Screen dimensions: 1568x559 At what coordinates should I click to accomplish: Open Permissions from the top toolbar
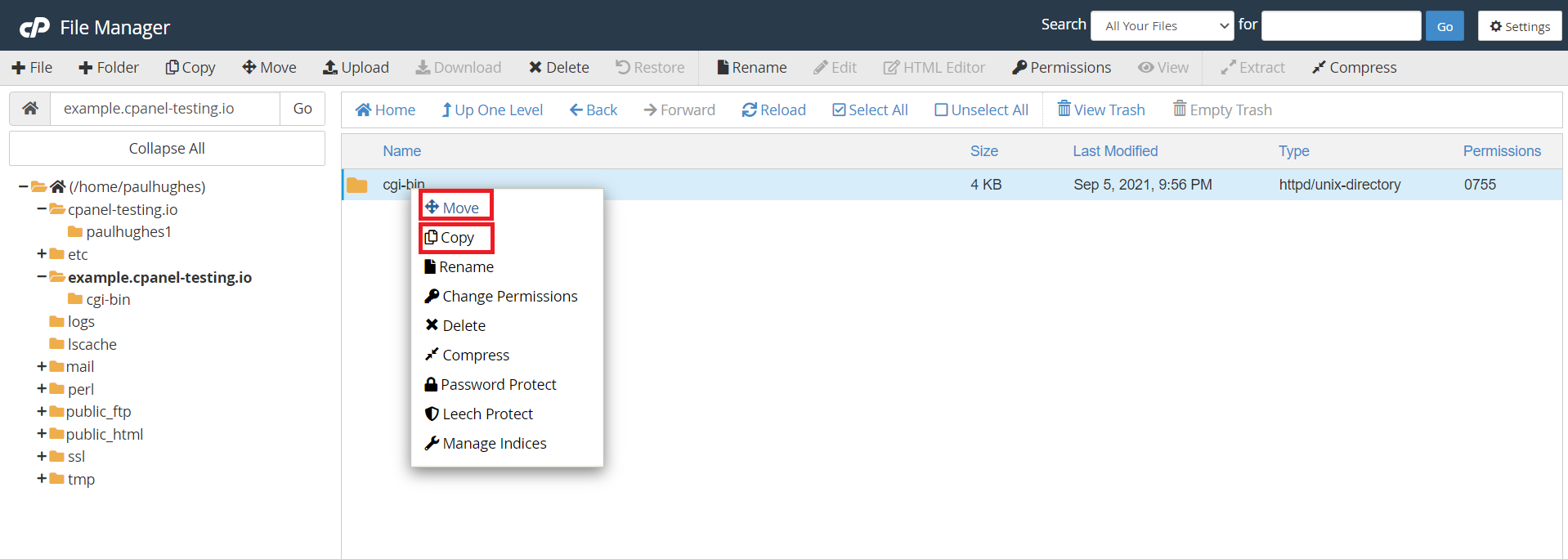tap(1061, 68)
